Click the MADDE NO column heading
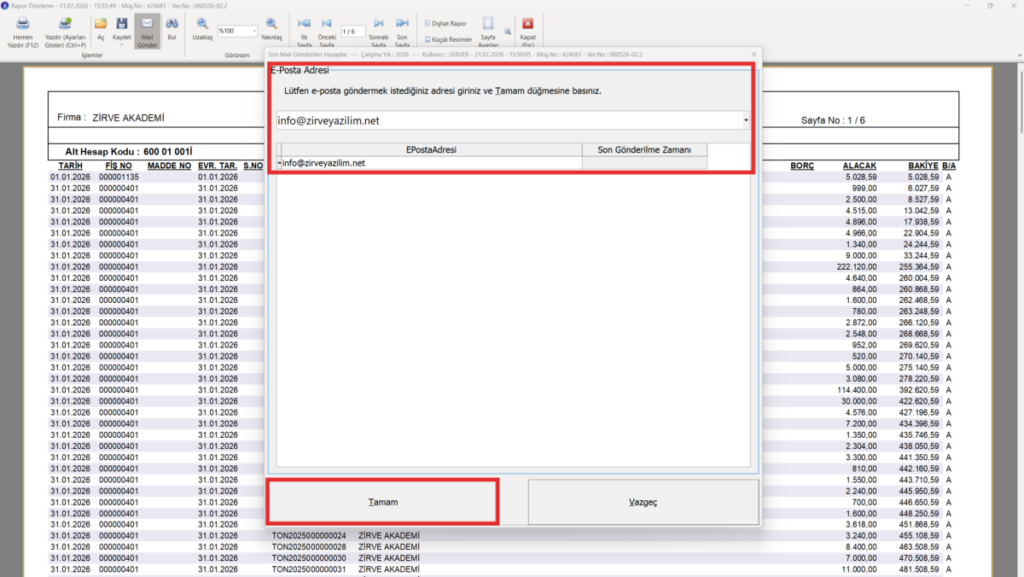 click(x=169, y=166)
